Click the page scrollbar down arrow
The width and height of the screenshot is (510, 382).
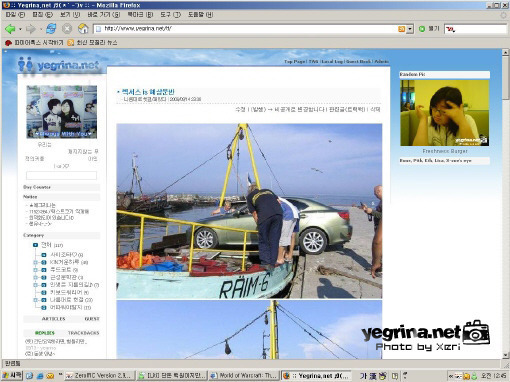pyautogui.click(x=505, y=355)
